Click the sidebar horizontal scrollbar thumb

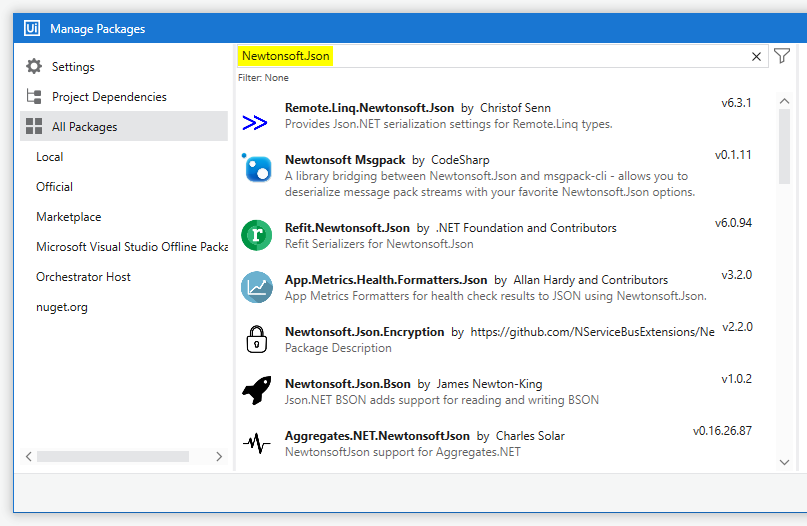pyautogui.click(x=113, y=457)
